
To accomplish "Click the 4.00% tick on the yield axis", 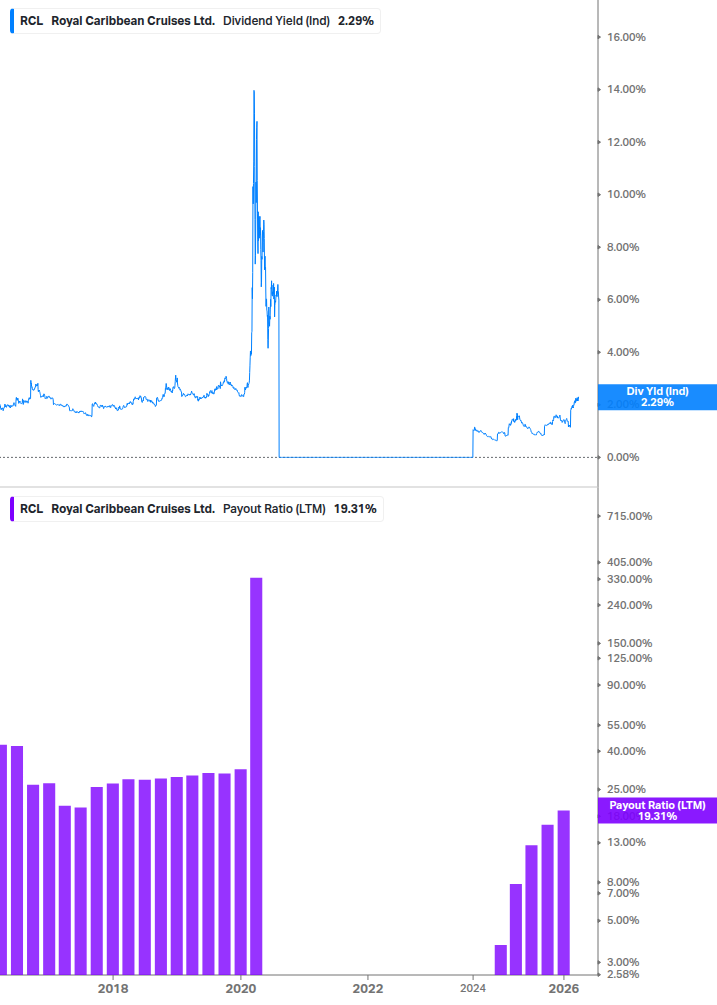I will (x=623, y=353).
